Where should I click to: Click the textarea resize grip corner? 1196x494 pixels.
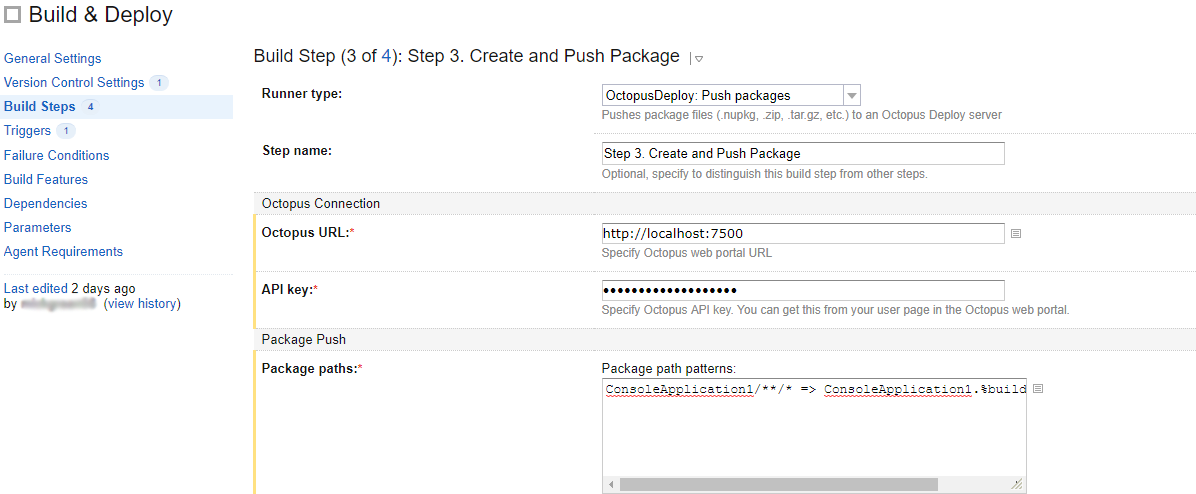1017,484
